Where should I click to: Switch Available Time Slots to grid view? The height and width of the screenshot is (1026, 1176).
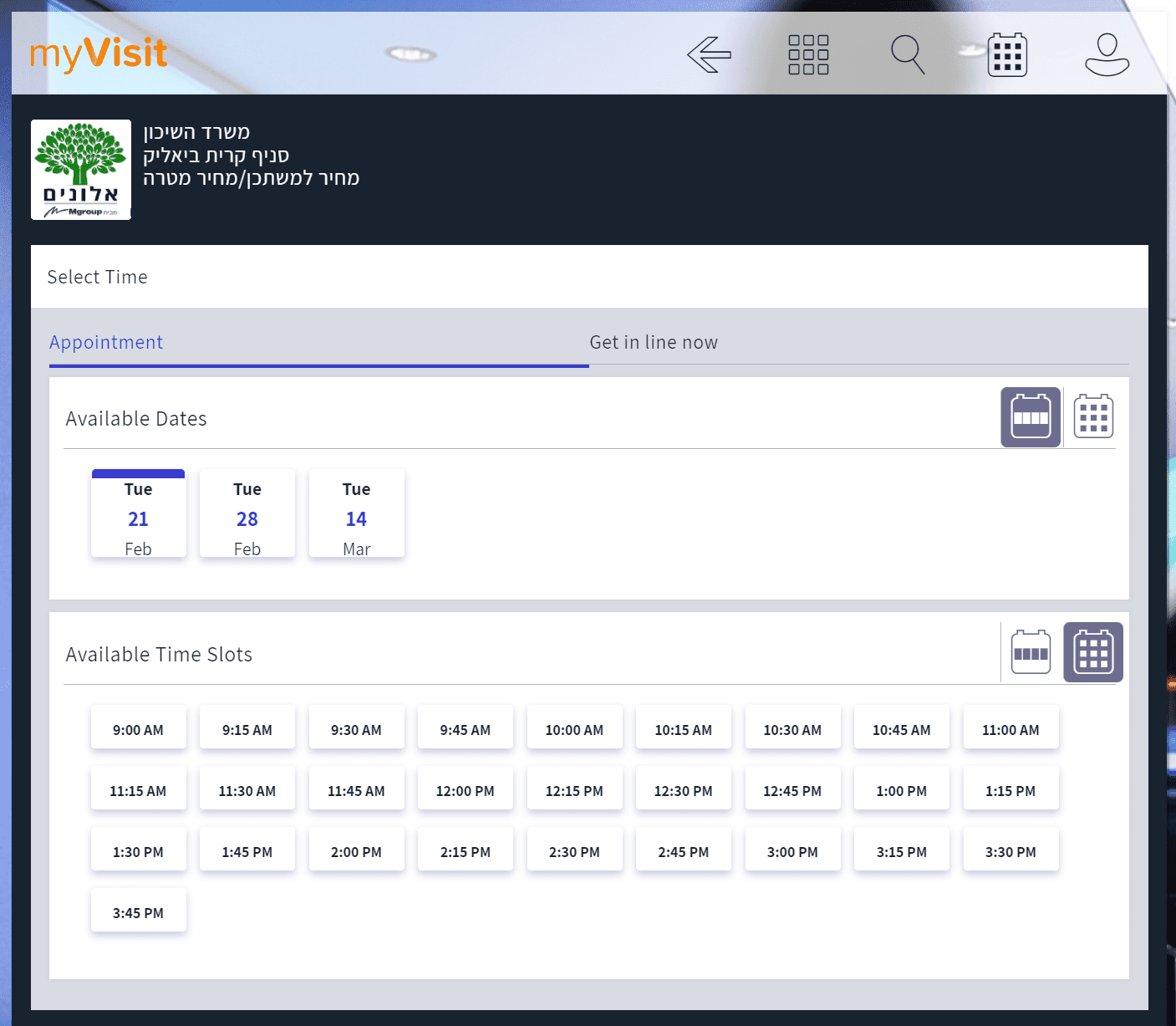click(x=1093, y=652)
